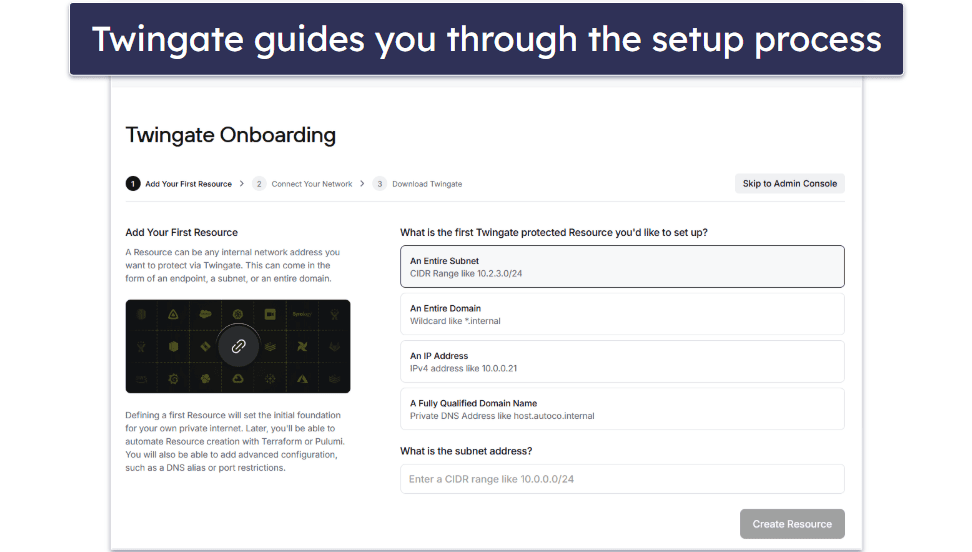
Task: Choose A Fully Qualified Domain Name option
Action: [x=622, y=409]
